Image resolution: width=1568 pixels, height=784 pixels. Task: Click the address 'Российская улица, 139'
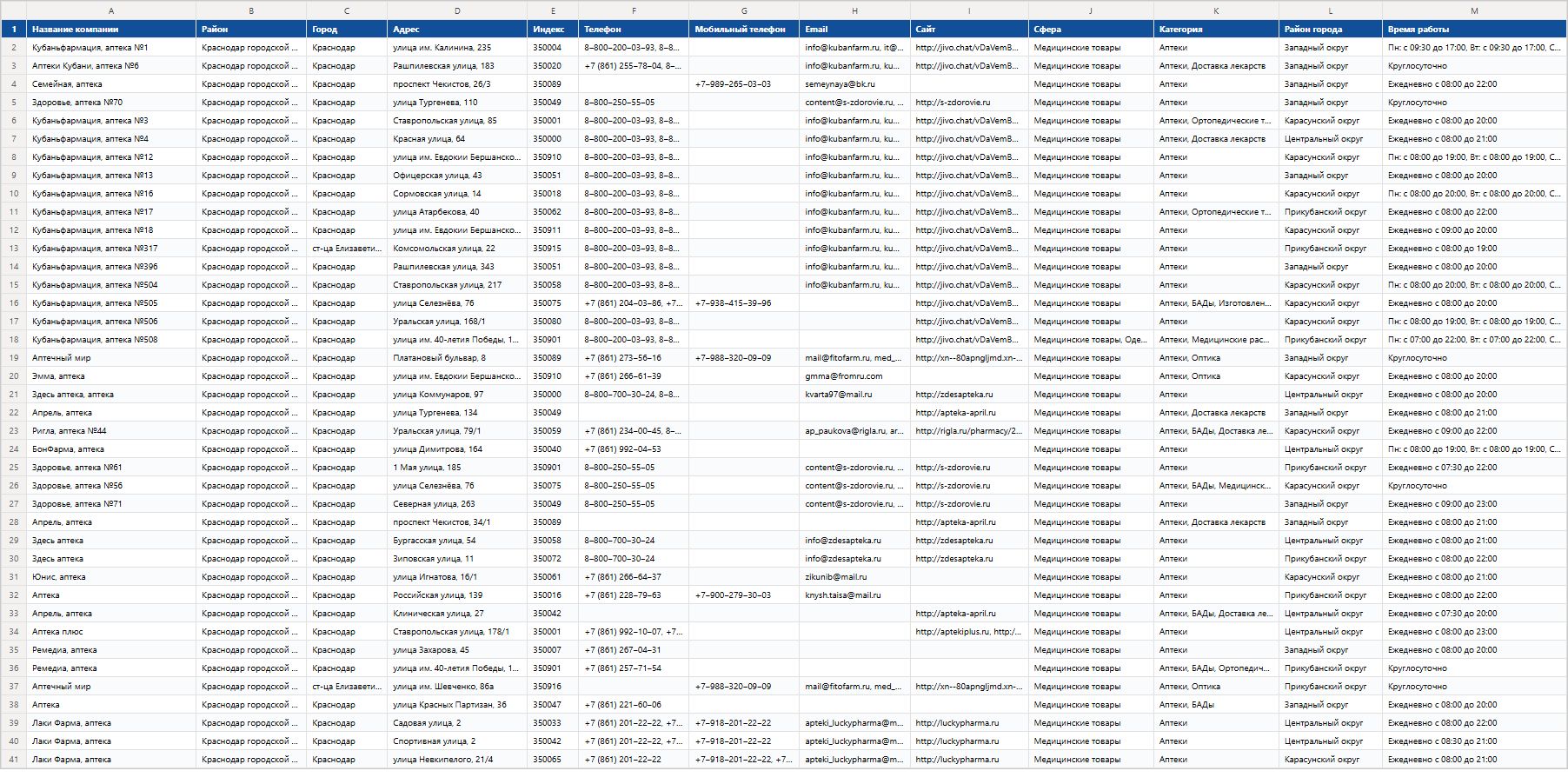(x=457, y=595)
